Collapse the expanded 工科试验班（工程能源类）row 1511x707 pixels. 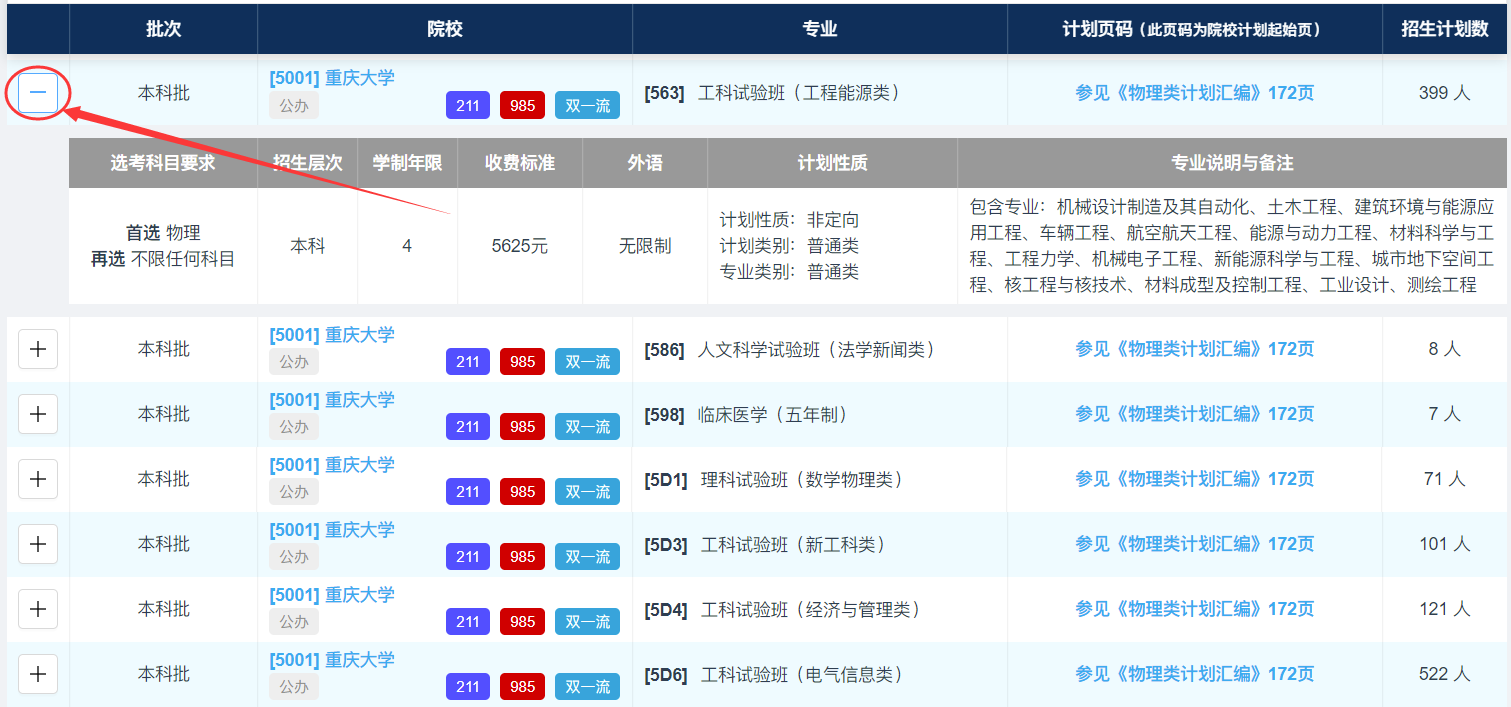(x=38, y=92)
